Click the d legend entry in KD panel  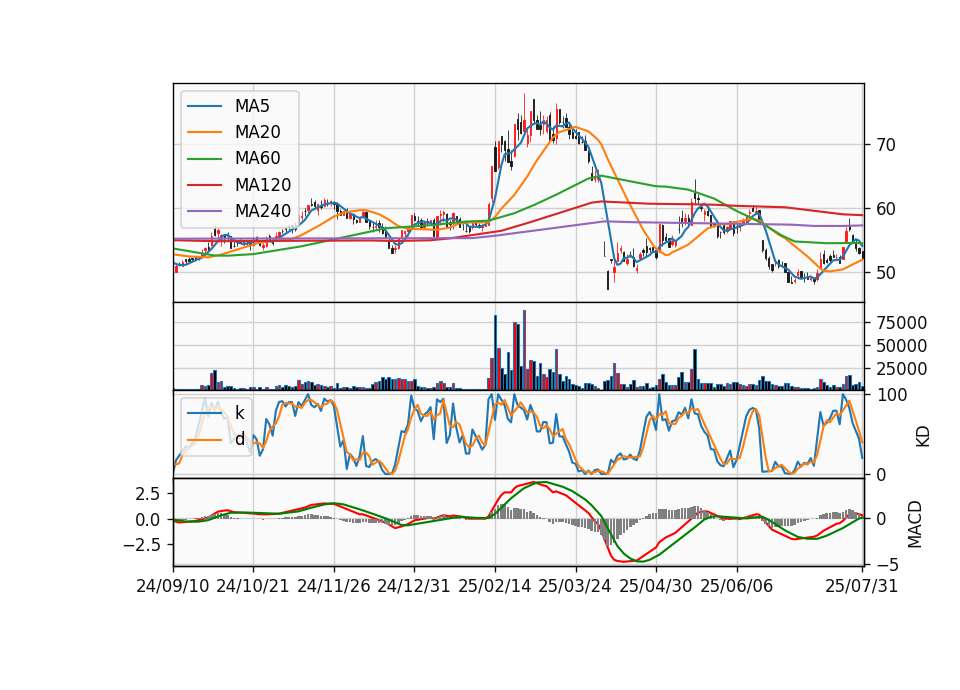(240, 439)
